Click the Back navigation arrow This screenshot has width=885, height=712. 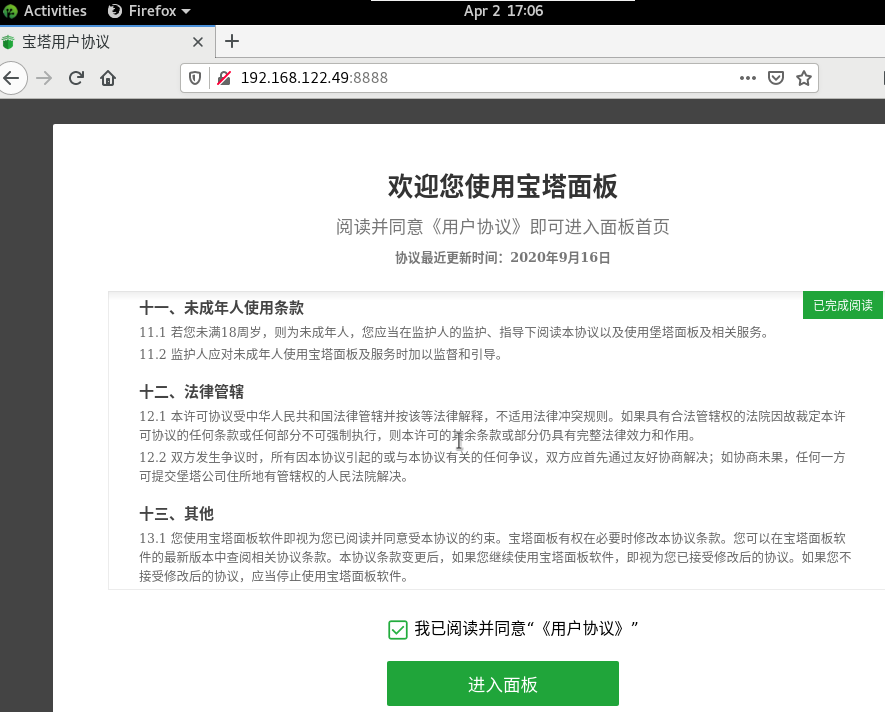[11, 78]
